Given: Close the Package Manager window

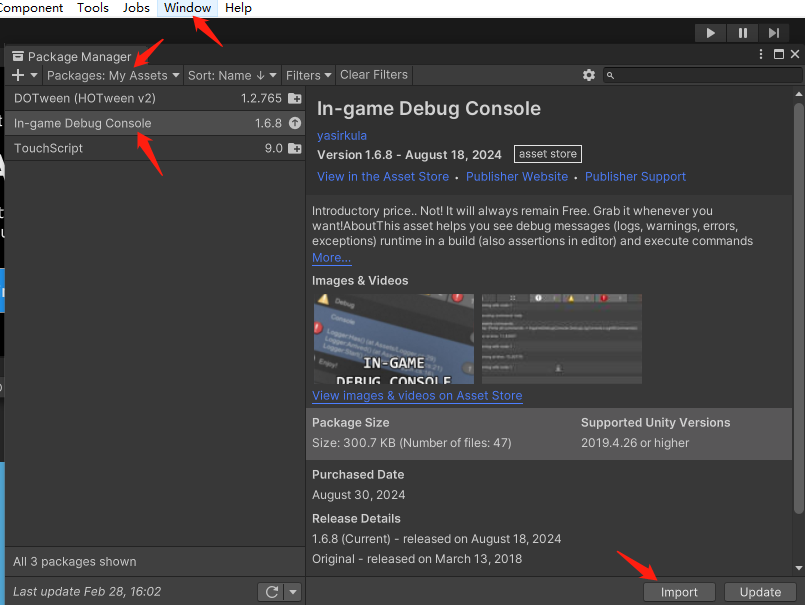Looking at the screenshot, I should click(795, 54).
